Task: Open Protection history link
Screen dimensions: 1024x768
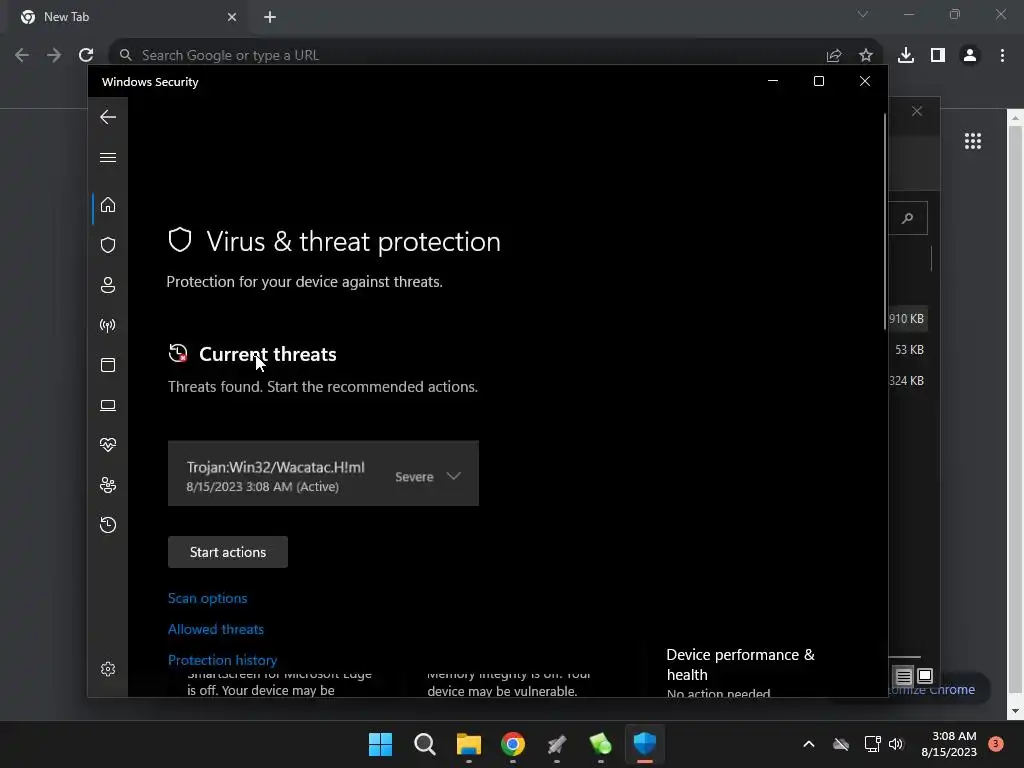Action: pyautogui.click(x=222, y=660)
